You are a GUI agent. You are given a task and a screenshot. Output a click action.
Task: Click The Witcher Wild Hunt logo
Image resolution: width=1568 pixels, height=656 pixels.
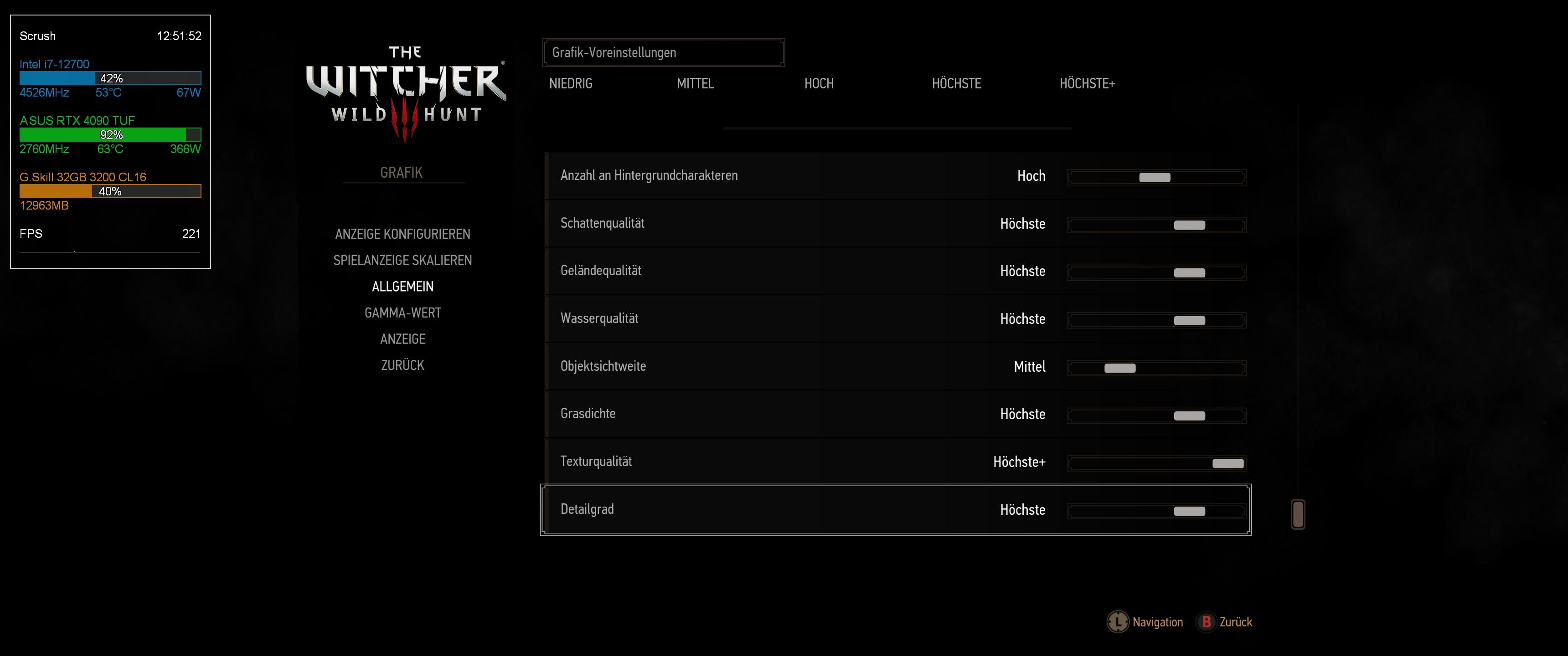point(405,91)
